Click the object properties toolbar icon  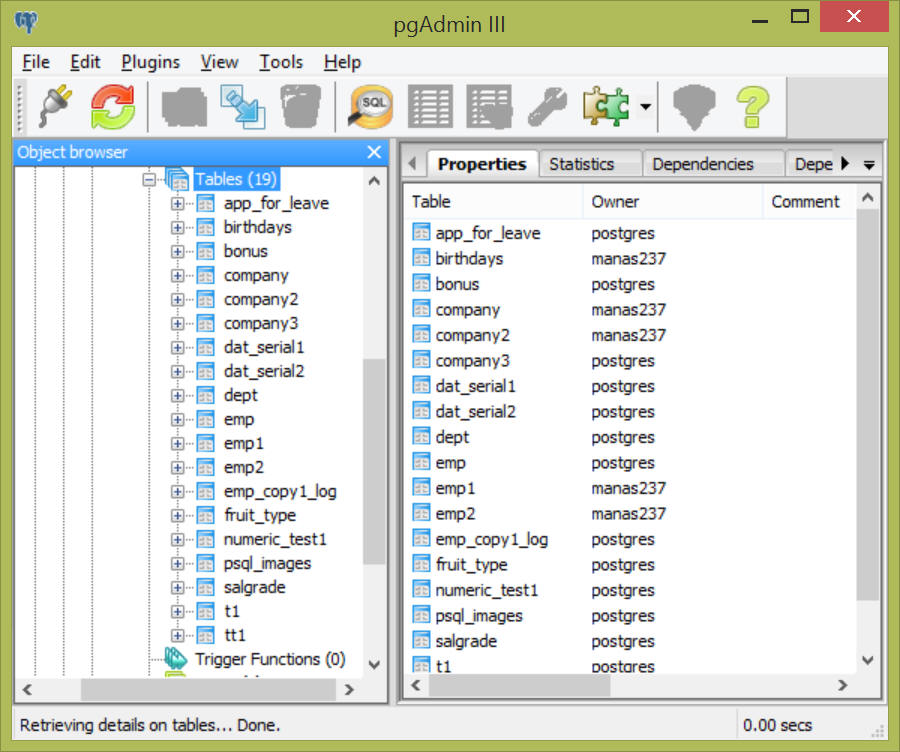point(184,106)
